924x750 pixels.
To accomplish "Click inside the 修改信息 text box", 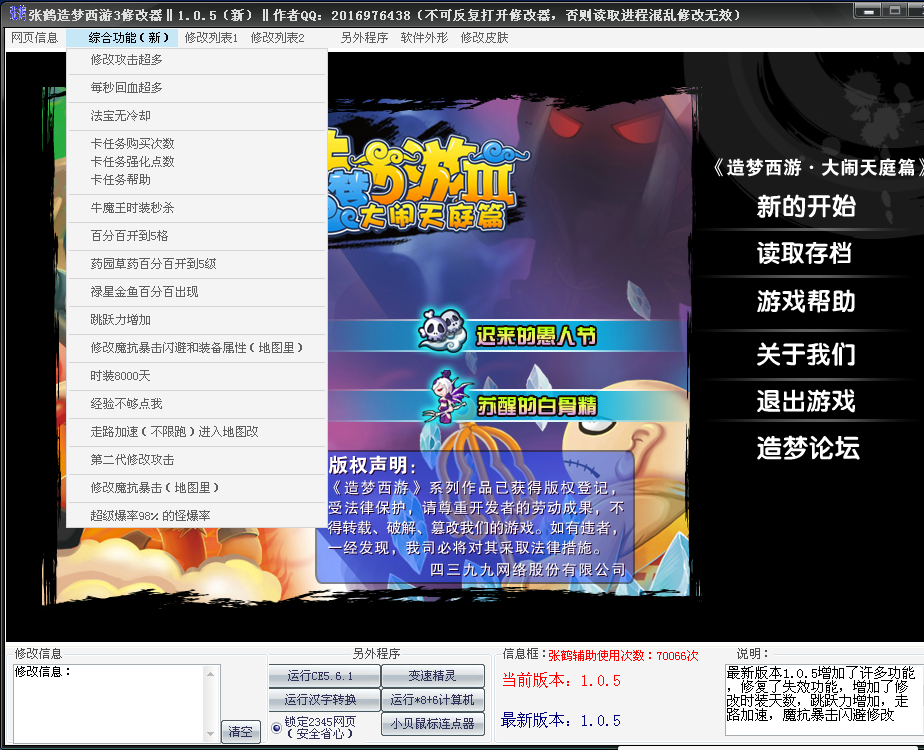I will pyautogui.click(x=108, y=704).
